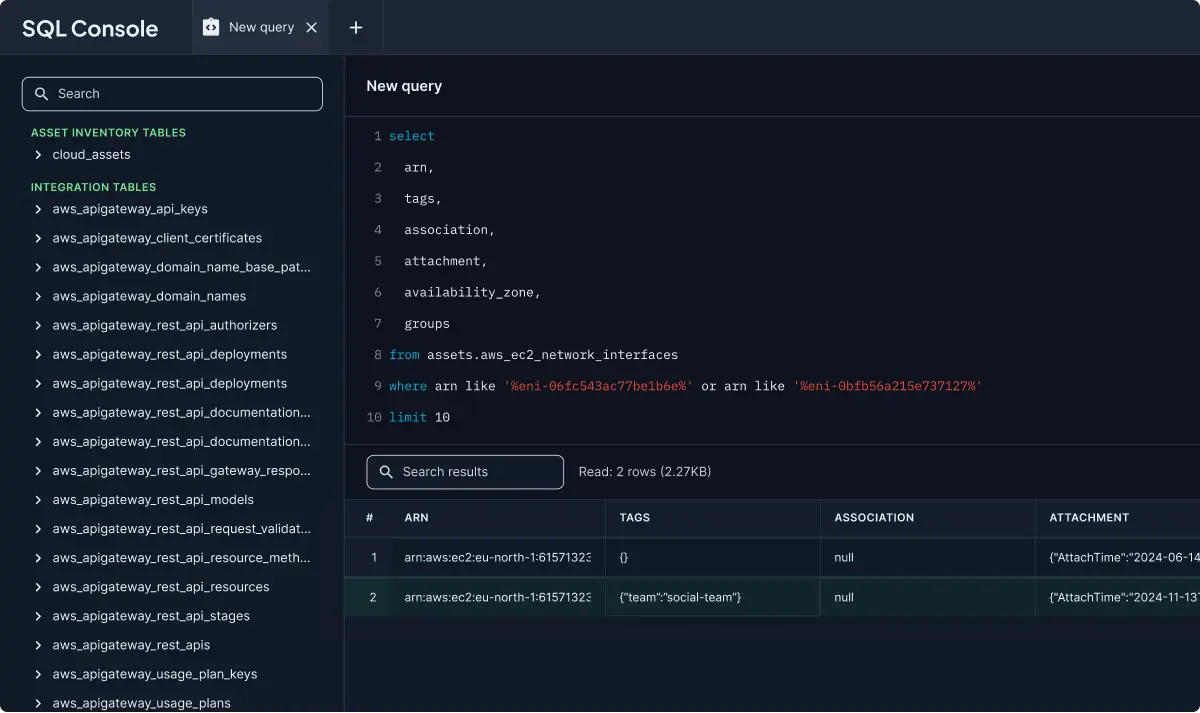Expand aws_apigateway_rest_api_request_validat chevron

(x=38, y=528)
